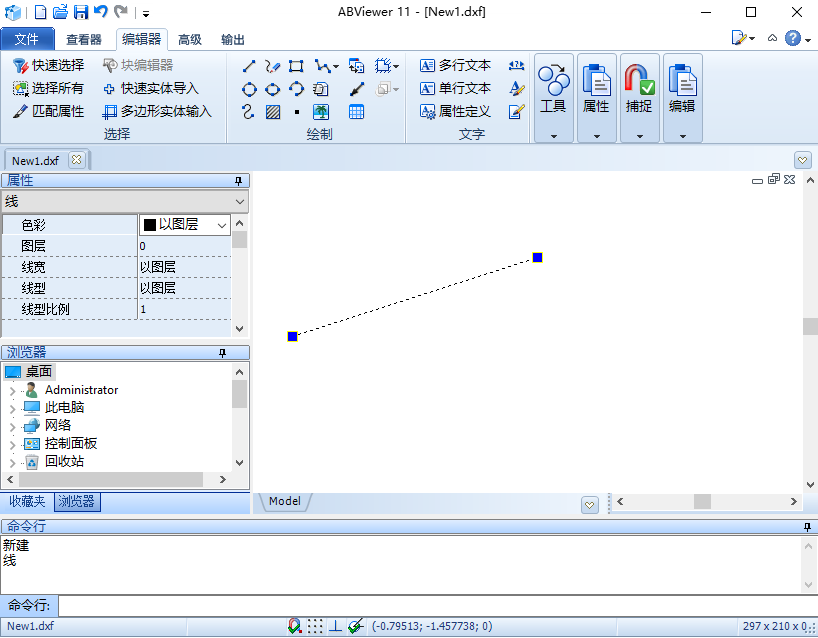Click the black color swatch in 色彩 row
Image resolution: width=818 pixels, height=638 pixels.
[x=150, y=226]
